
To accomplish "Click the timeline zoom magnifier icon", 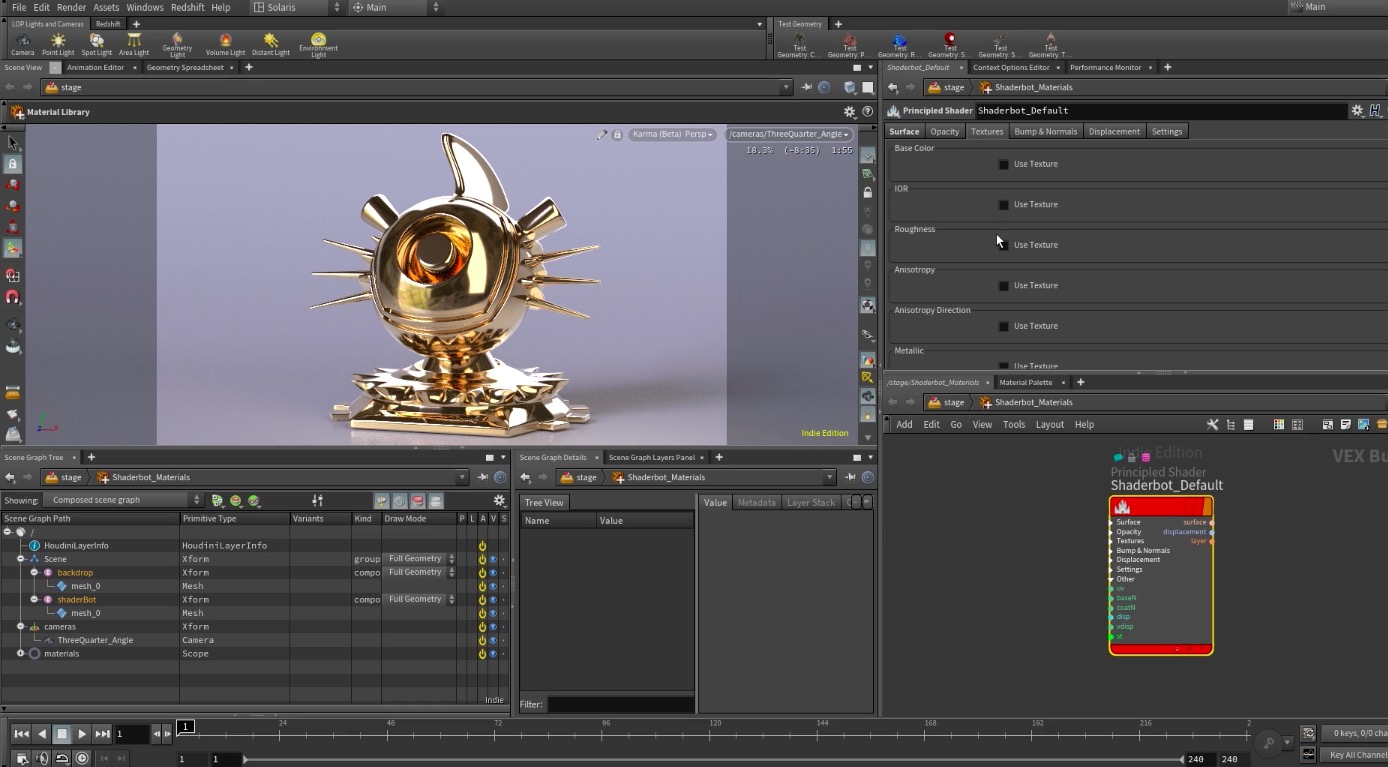I will pos(1268,742).
